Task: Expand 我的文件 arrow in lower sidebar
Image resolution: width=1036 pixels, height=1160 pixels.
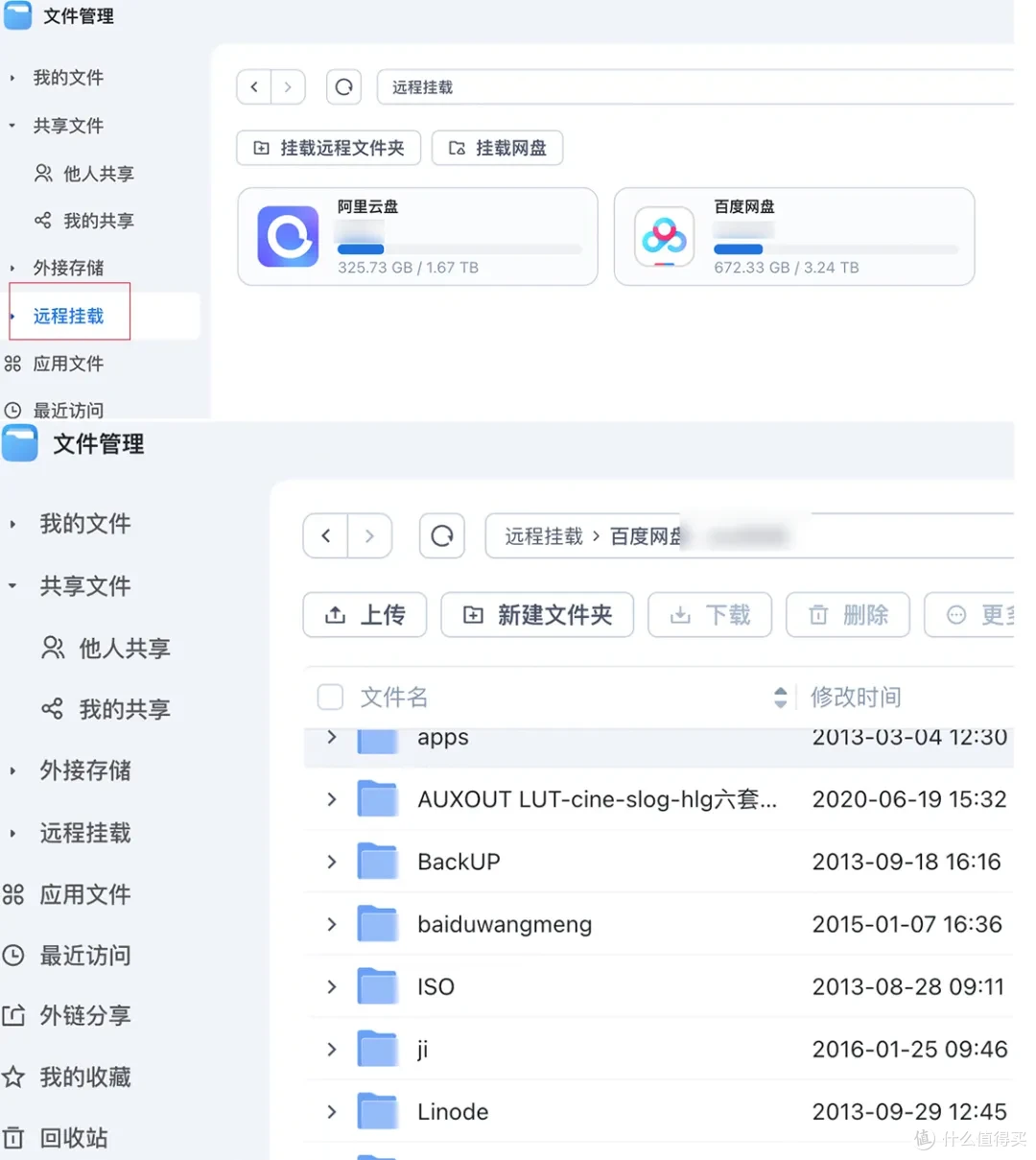Action: coord(12,524)
